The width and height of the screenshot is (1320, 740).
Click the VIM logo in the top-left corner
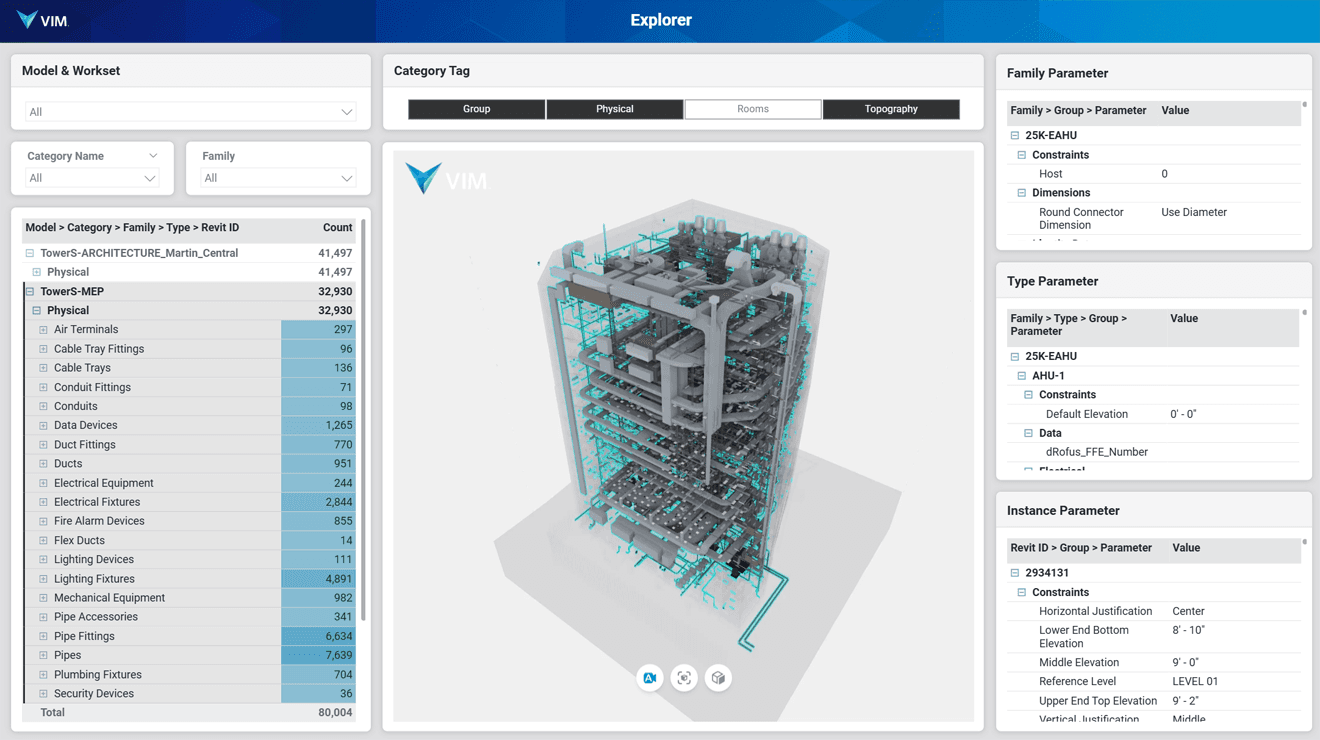[x=40, y=20]
